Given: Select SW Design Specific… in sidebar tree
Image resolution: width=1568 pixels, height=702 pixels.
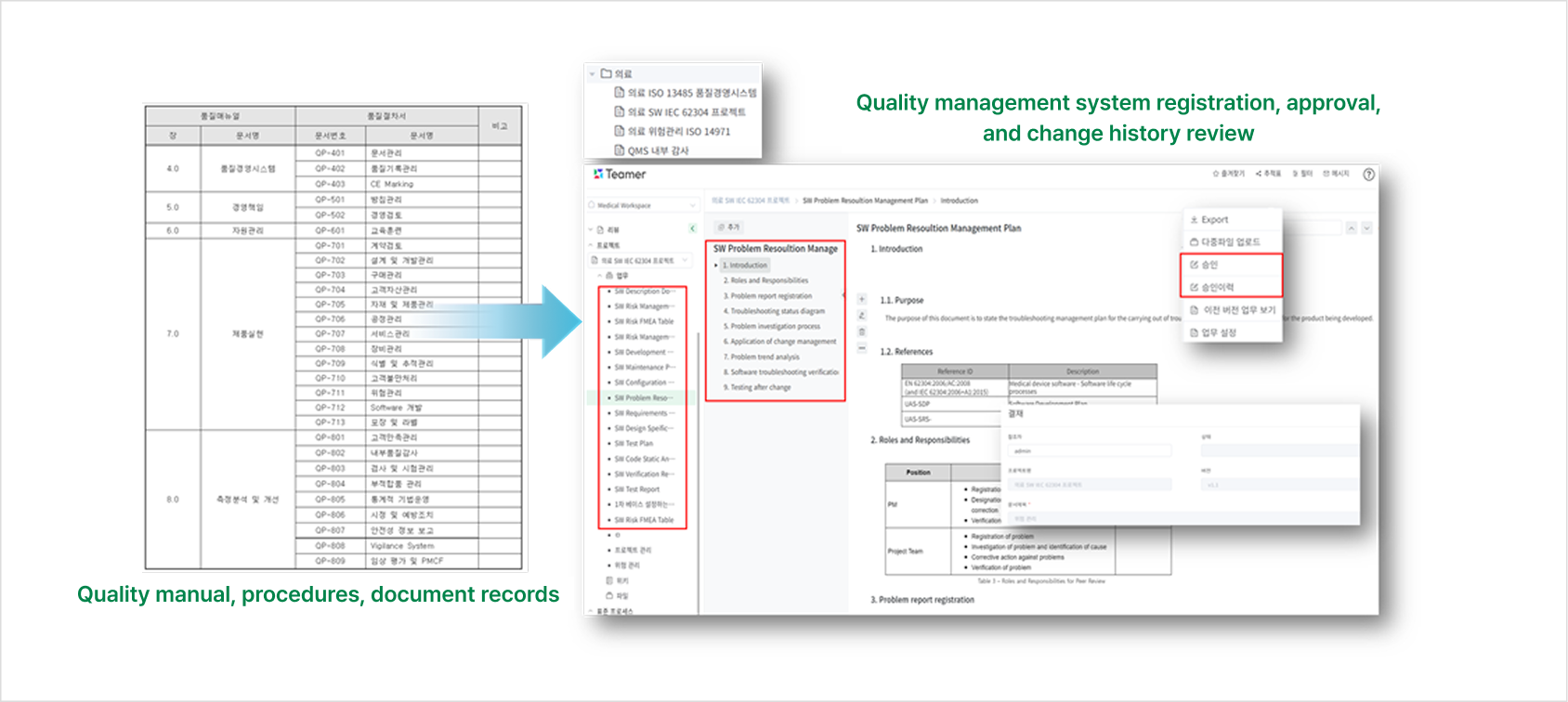Looking at the screenshot, I should tap(644, 429).
